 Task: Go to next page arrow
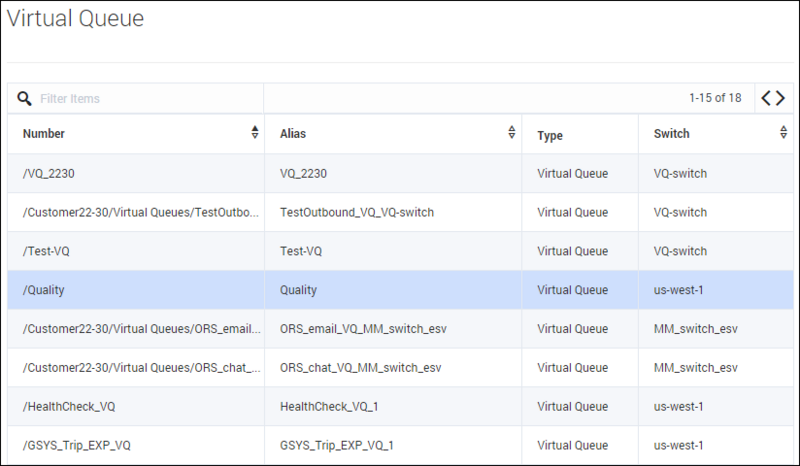click(x=781, y=98)
